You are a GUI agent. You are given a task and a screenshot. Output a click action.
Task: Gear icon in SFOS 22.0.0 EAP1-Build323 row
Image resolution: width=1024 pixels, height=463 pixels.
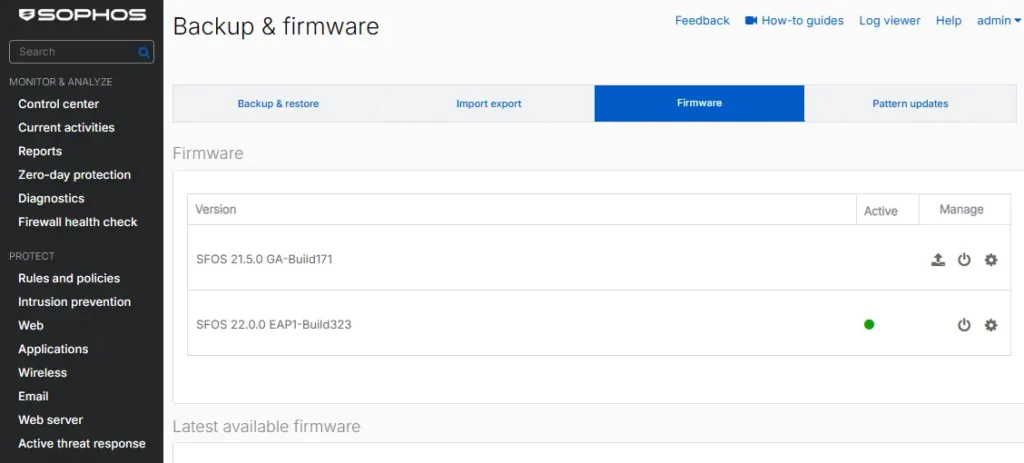991,325
